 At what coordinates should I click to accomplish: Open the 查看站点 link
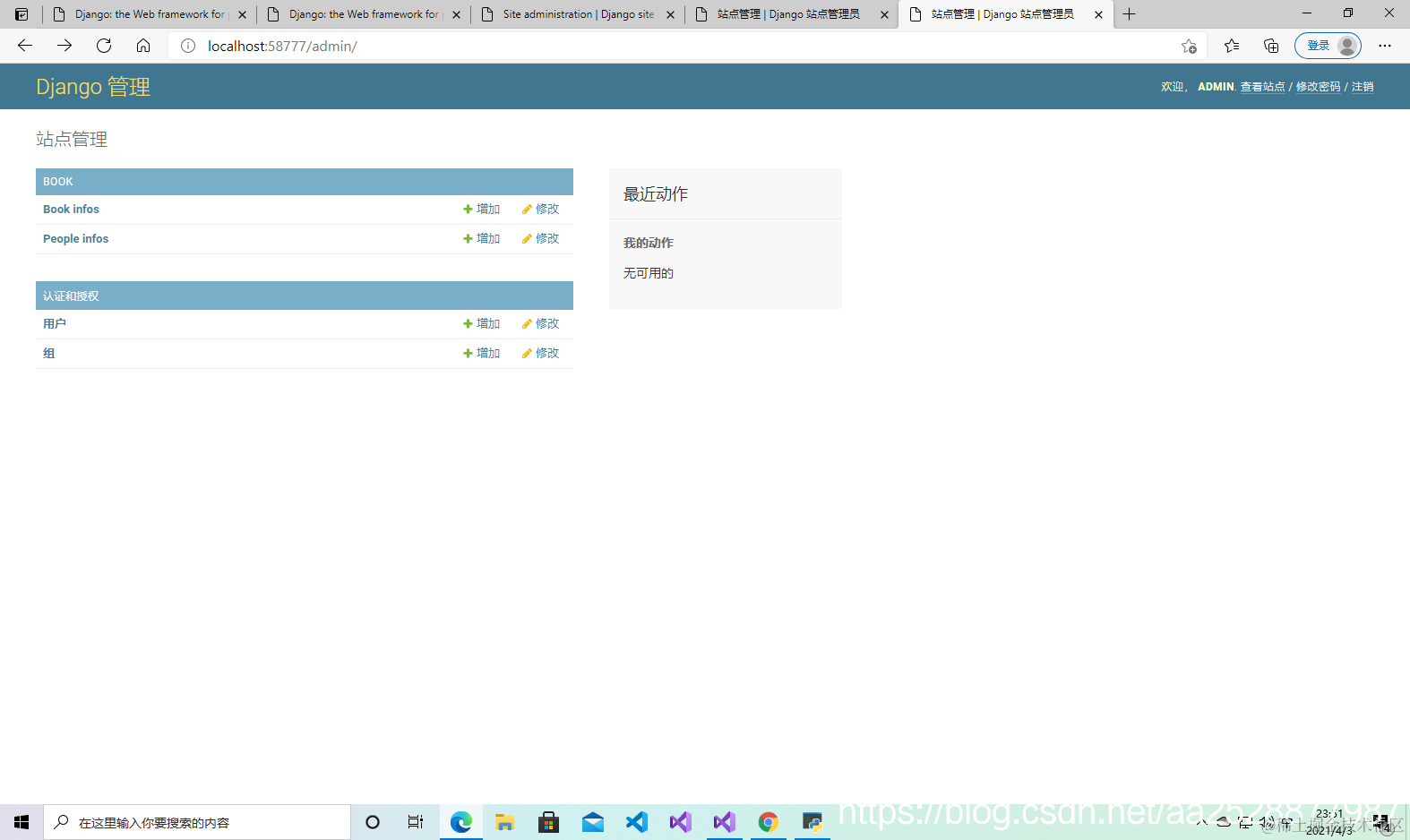pos(1262,87)
